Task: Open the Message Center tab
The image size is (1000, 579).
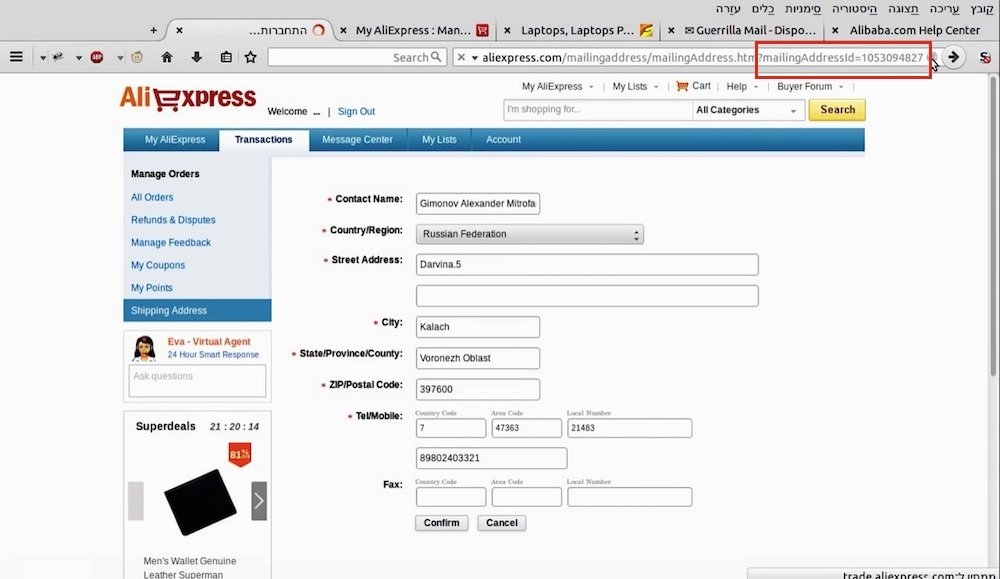Action: pos(357,140)
